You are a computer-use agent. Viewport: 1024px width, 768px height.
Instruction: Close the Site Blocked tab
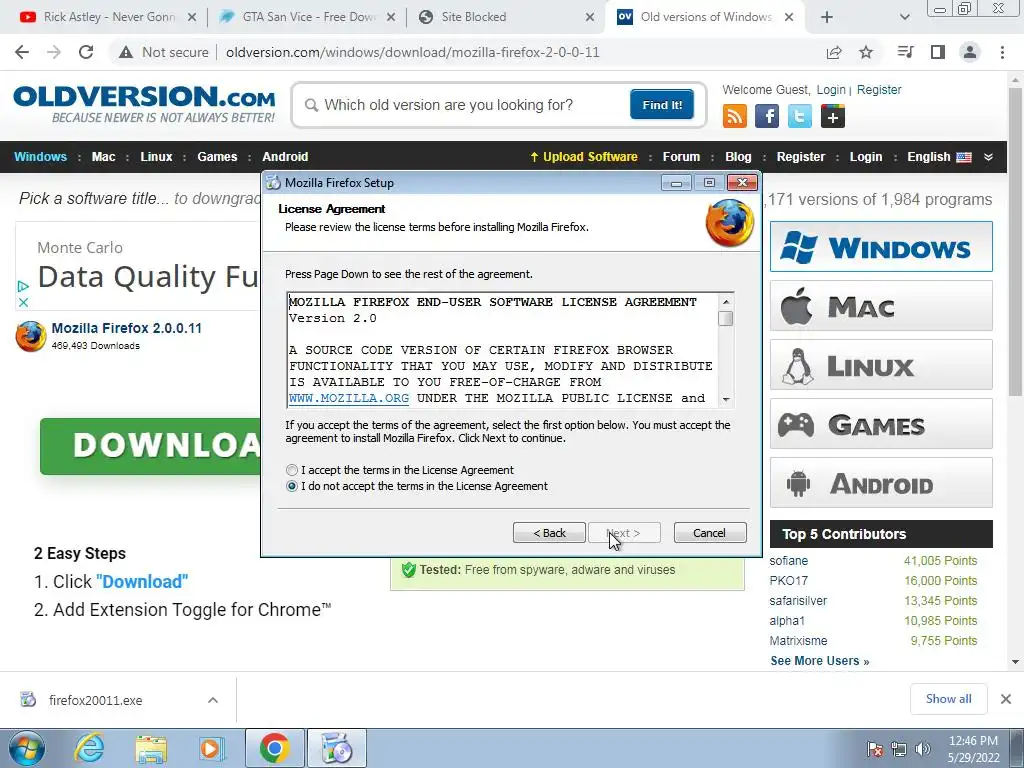click(590, 17)
